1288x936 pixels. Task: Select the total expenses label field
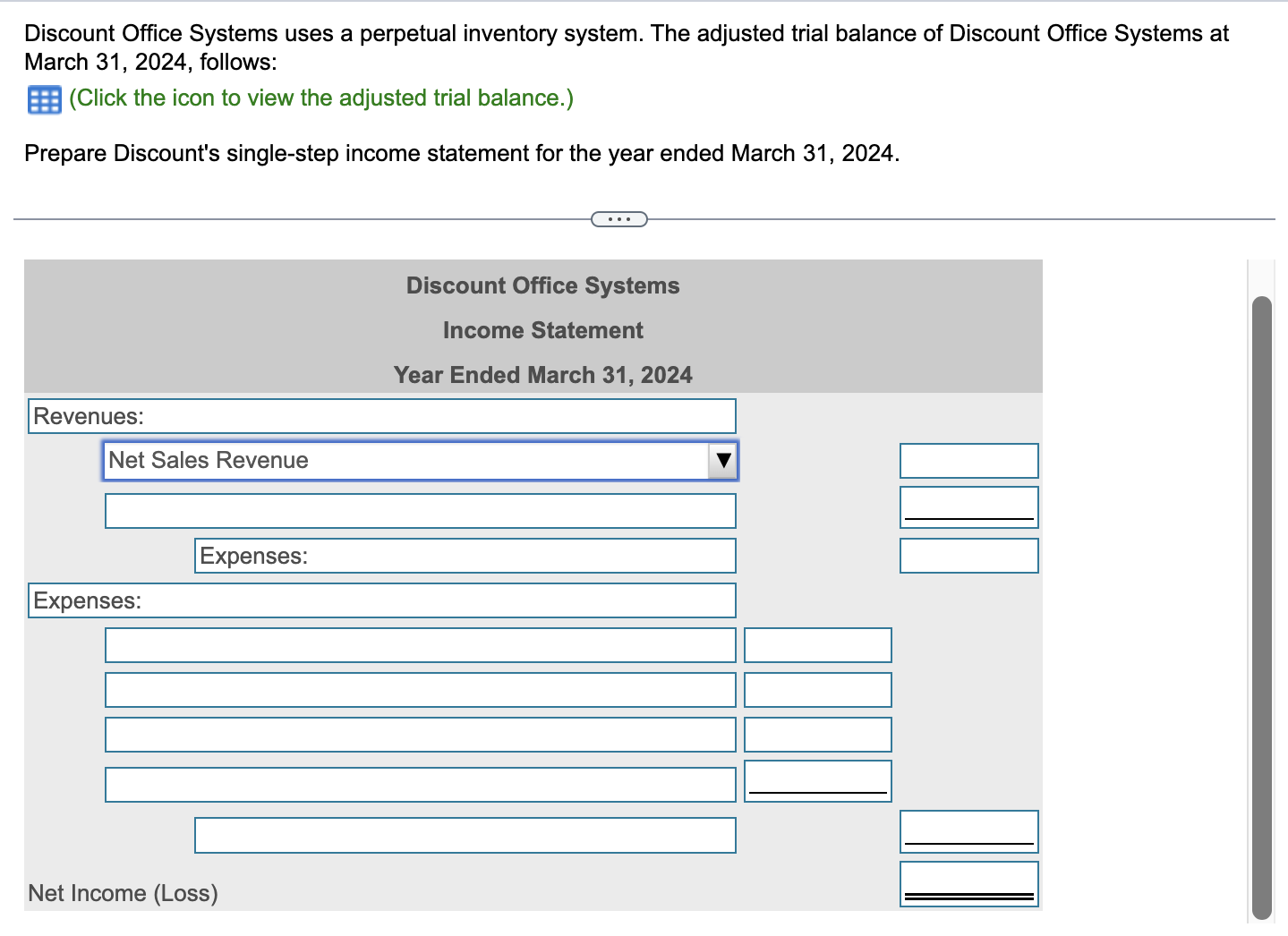pos(465,835)
